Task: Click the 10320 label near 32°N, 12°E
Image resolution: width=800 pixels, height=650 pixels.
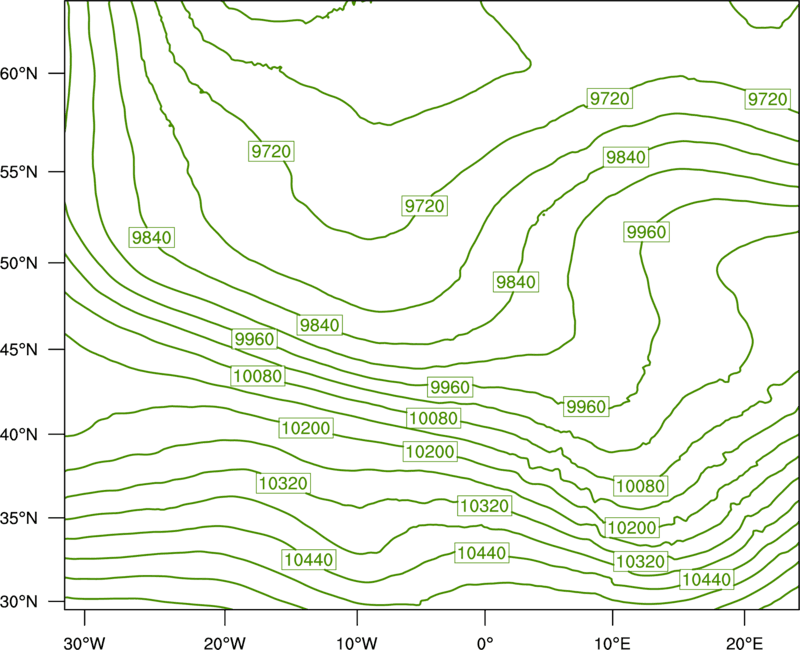Action: pos(640,562)
